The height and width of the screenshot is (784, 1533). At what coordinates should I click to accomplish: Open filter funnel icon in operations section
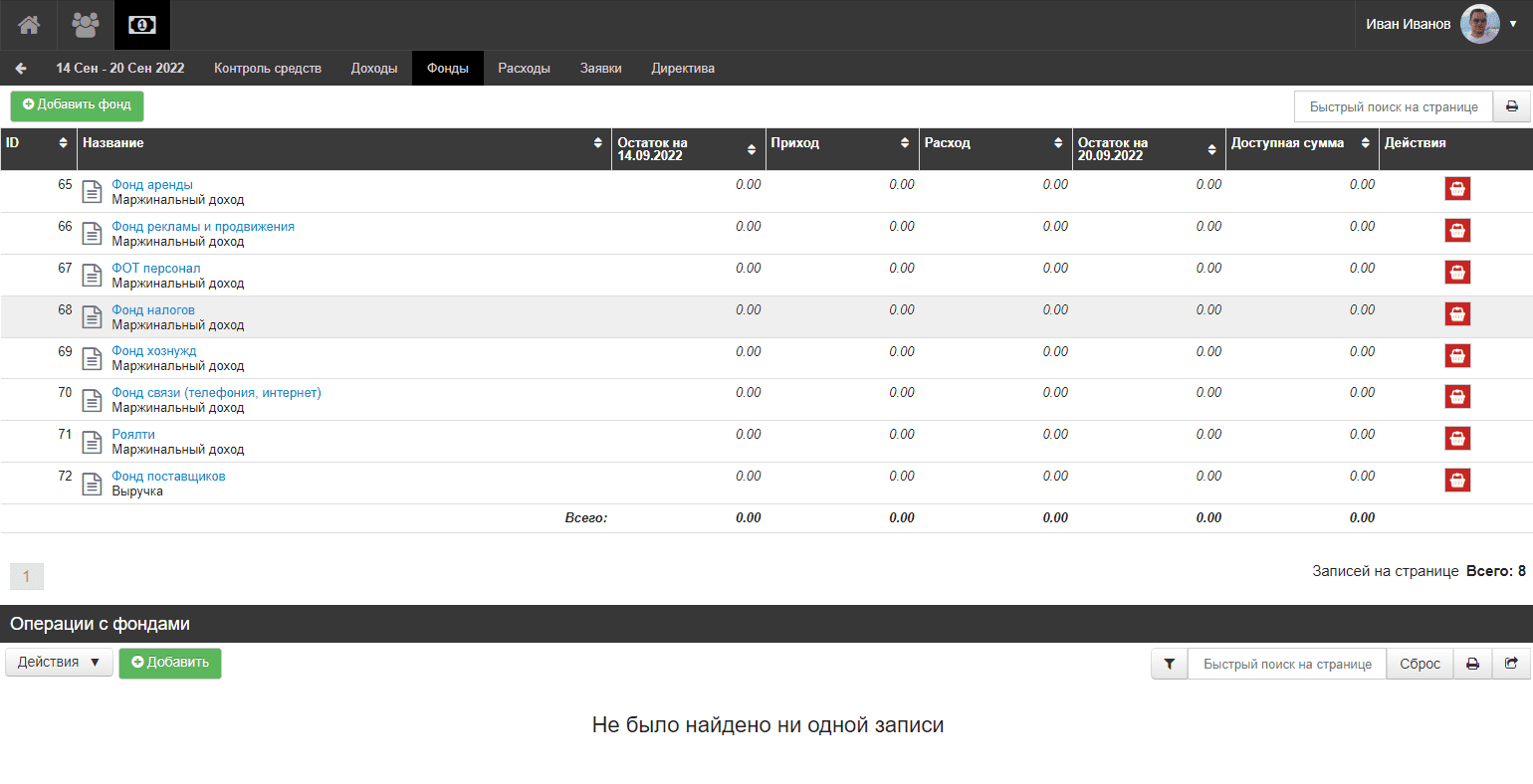pos(1170,664)
